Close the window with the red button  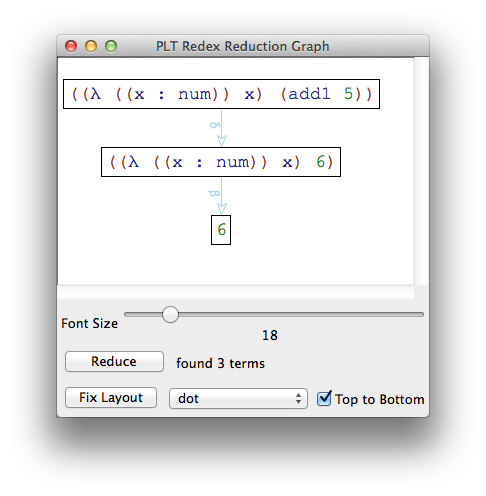click(x=71, y=46)
